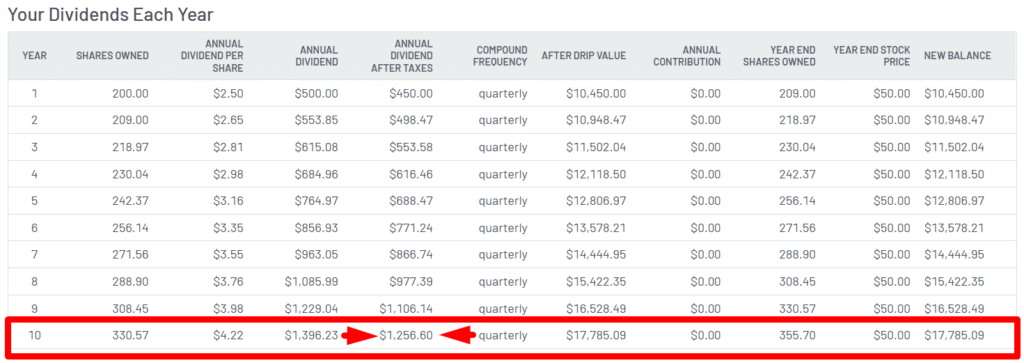Select the Year End Stock Price header

point(871,55)
